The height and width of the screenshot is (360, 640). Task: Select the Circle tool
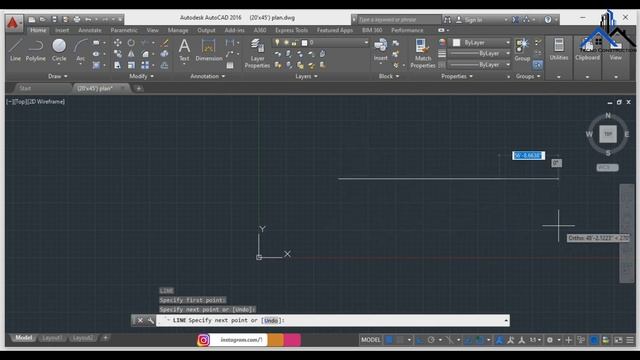point(59,50)
